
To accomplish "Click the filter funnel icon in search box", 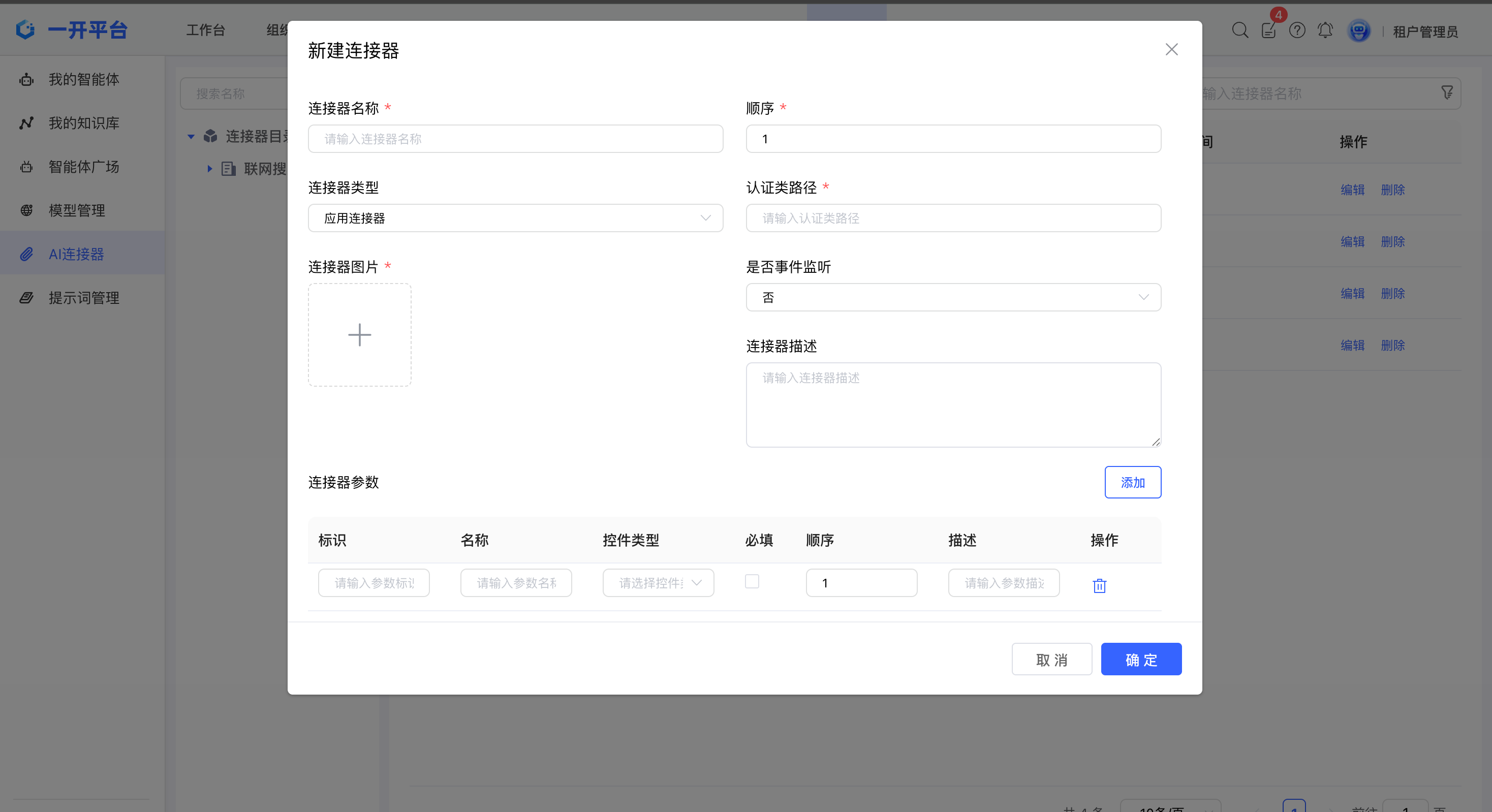I will pyautogui.click(x=1446, y=92).
